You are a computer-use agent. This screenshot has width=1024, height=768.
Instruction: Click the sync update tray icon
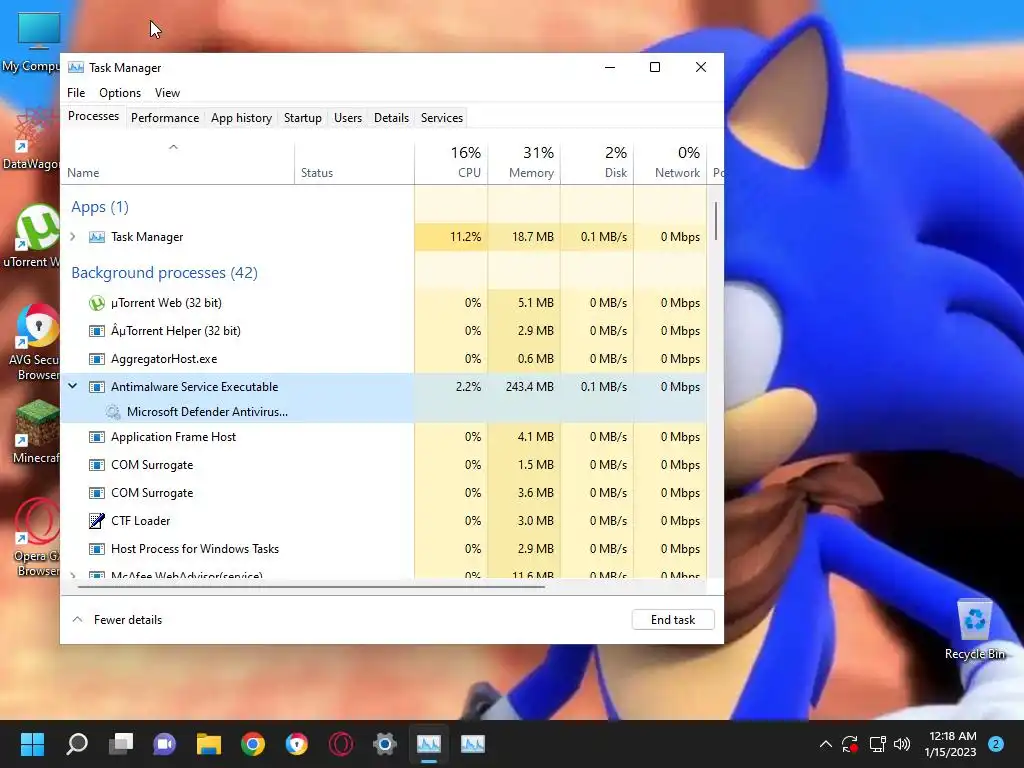click(850, 744)
